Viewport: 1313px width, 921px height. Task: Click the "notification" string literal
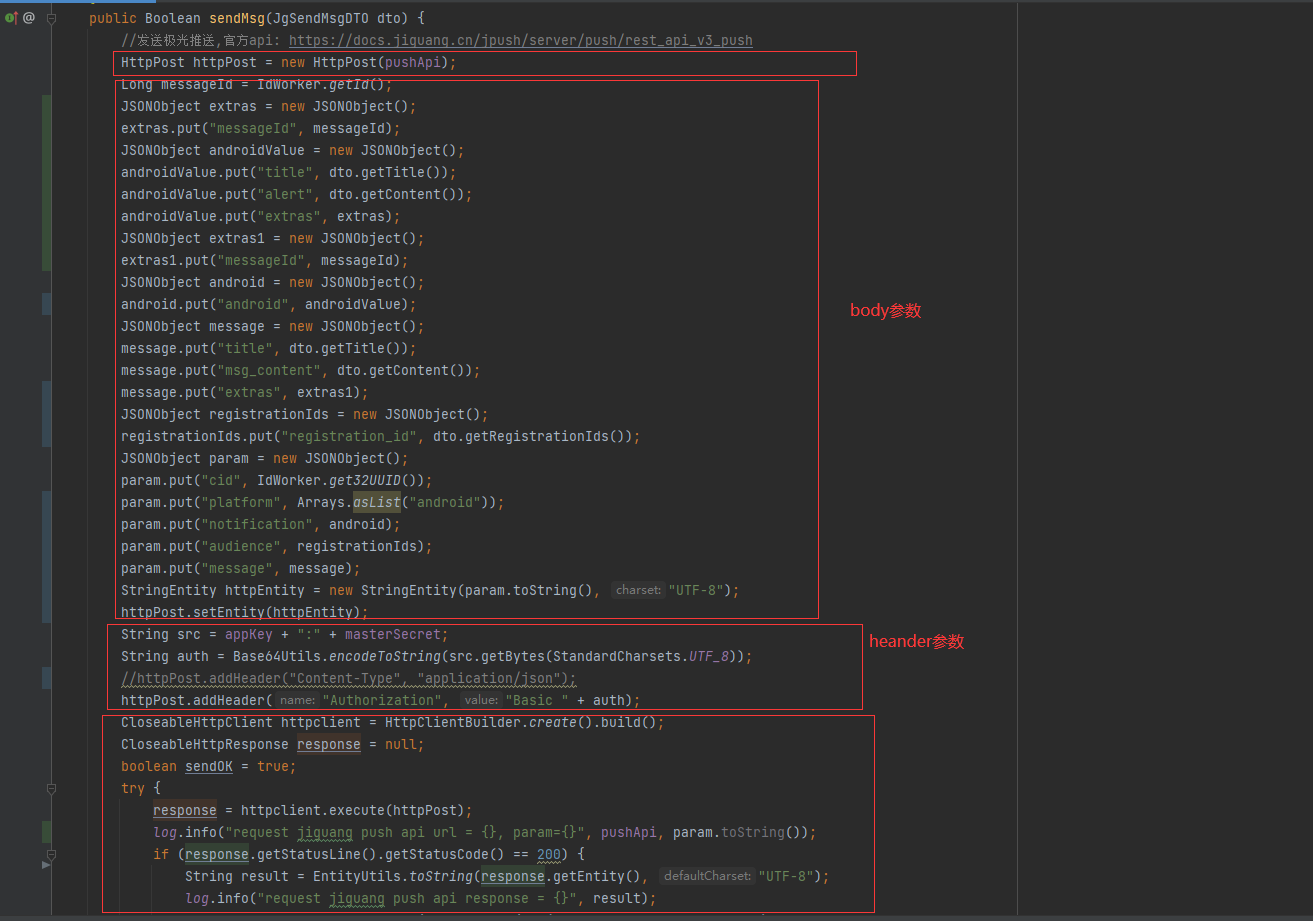coord(257,524)
